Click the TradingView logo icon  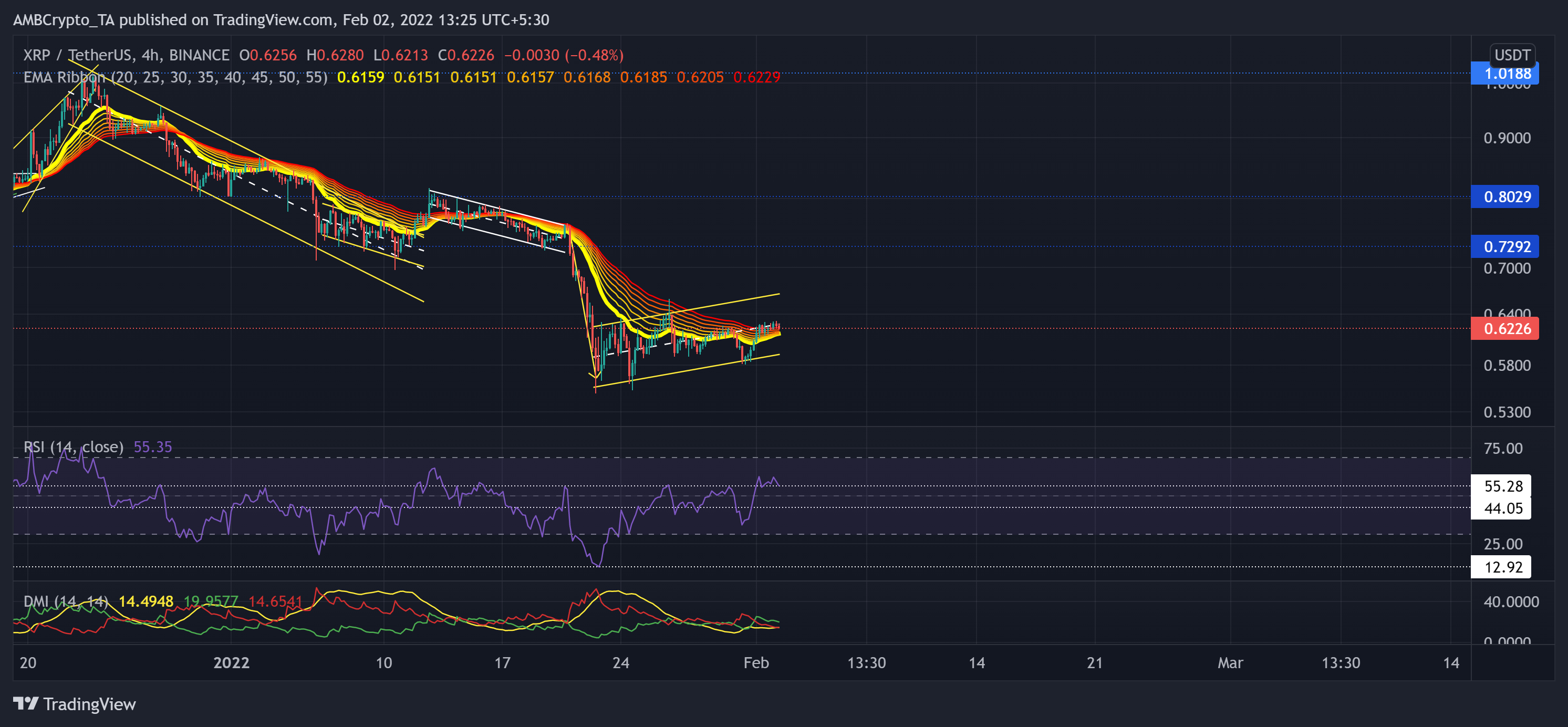pos(26,704)
